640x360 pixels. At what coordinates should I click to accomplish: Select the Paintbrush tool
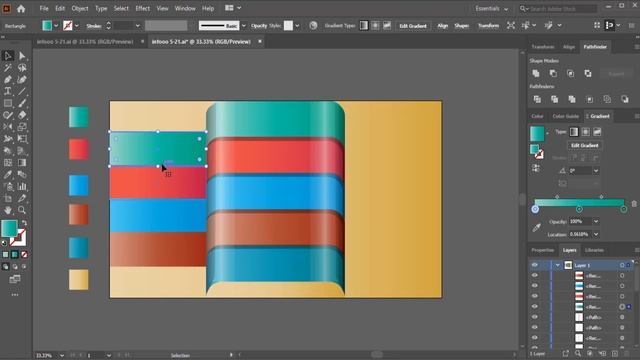coord(22,103)
